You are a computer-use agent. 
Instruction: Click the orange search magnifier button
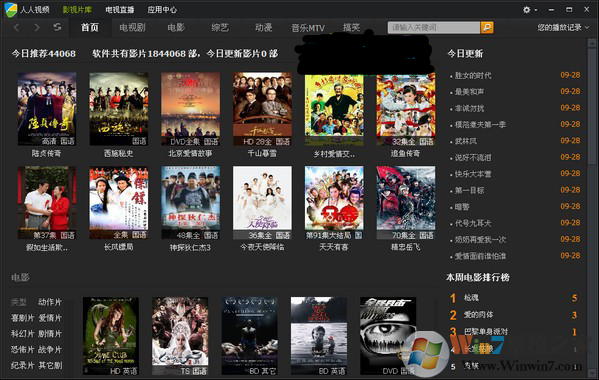click(x=487, y=27)
